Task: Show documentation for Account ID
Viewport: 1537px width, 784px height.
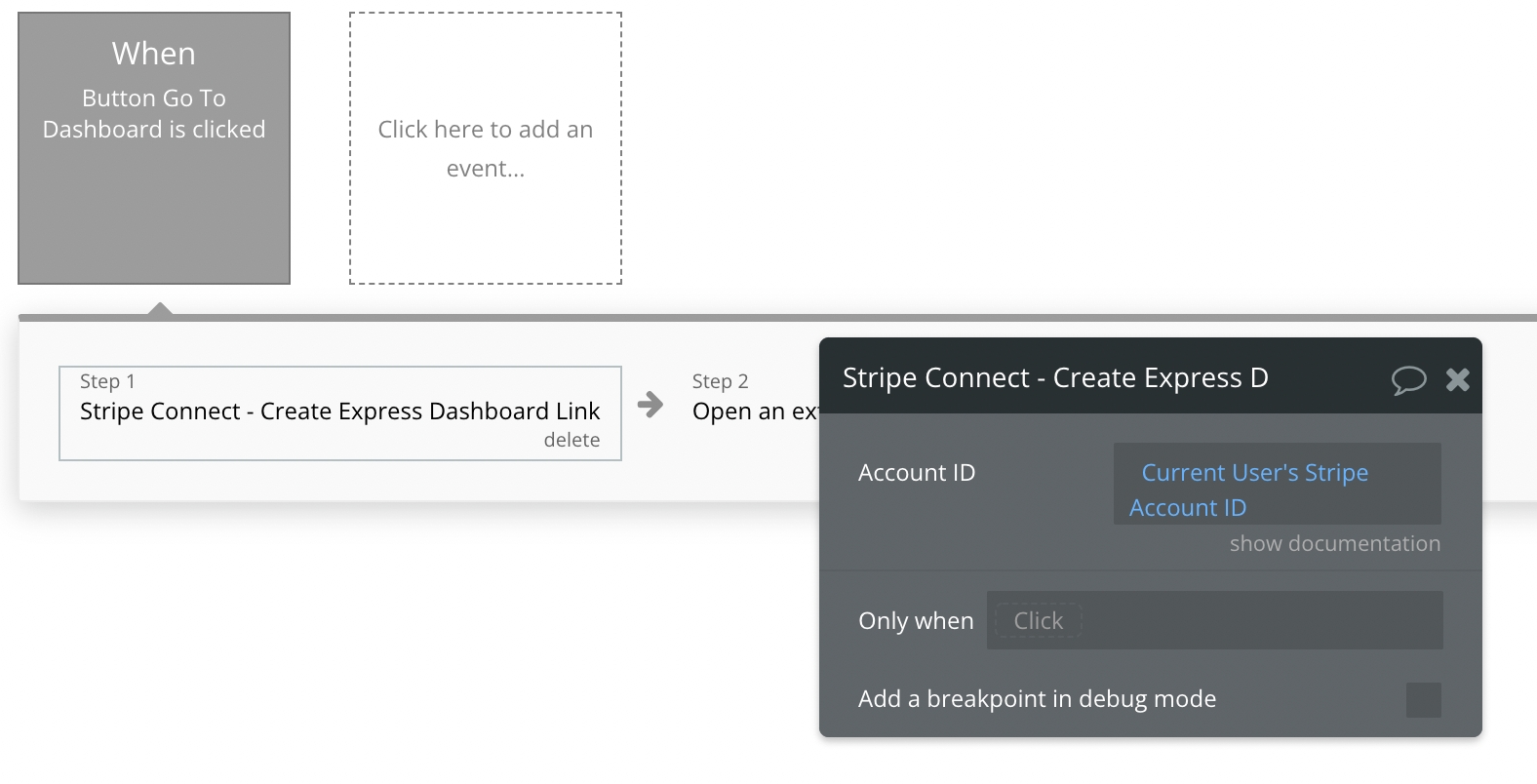Action: coord(1334,544)
